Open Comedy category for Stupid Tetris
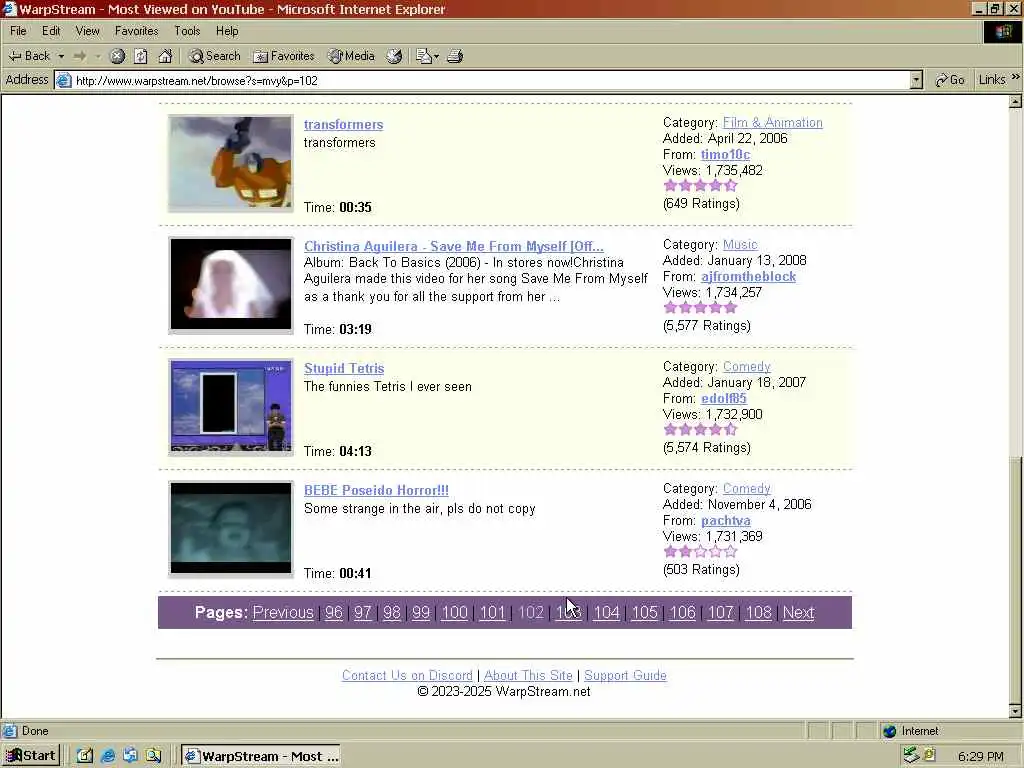Image resolution: width=1024 pixels, height=768 pixels. pos(746,367)
